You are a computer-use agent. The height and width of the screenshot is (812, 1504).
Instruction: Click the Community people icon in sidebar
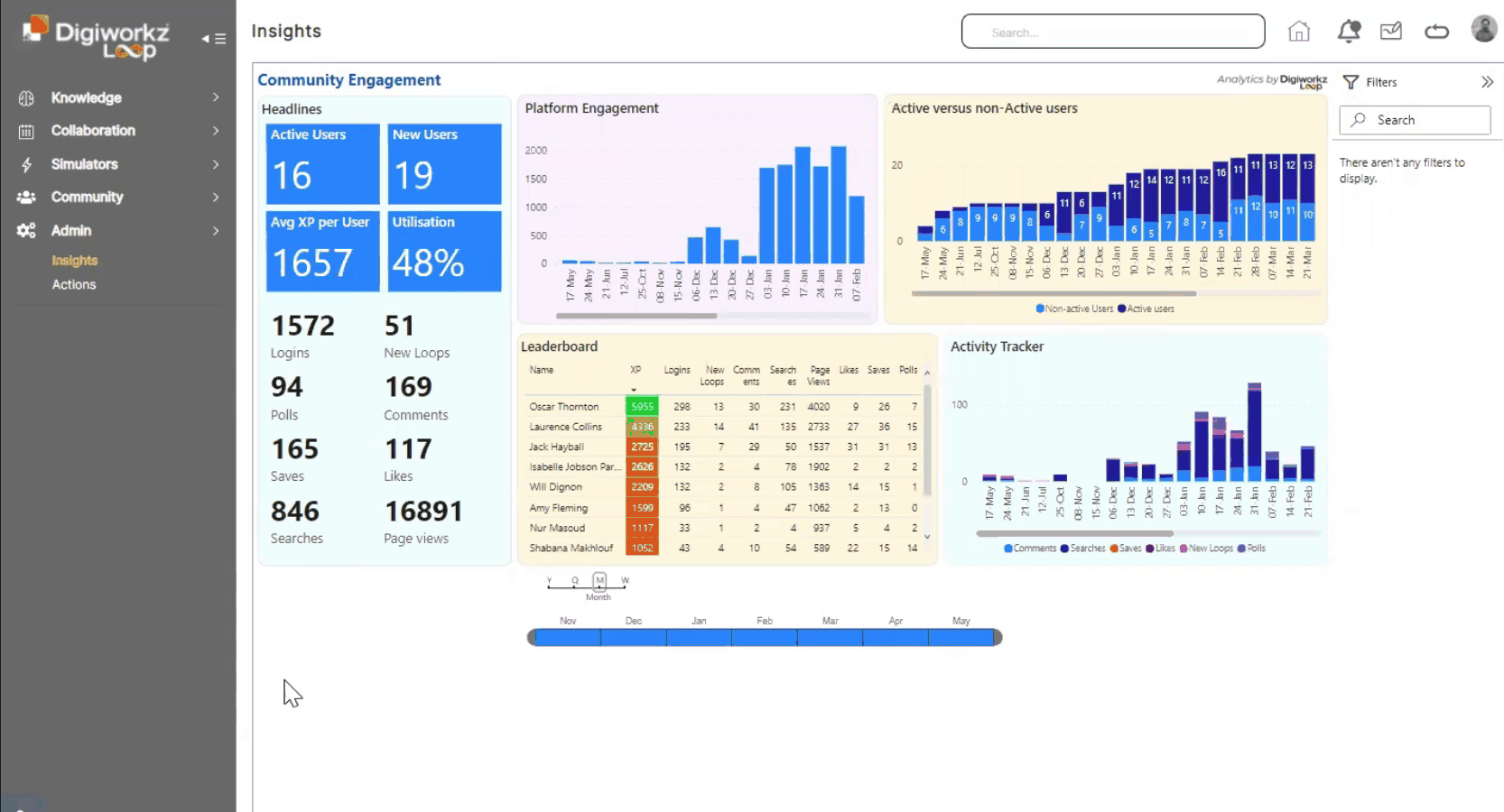point(26,197)
